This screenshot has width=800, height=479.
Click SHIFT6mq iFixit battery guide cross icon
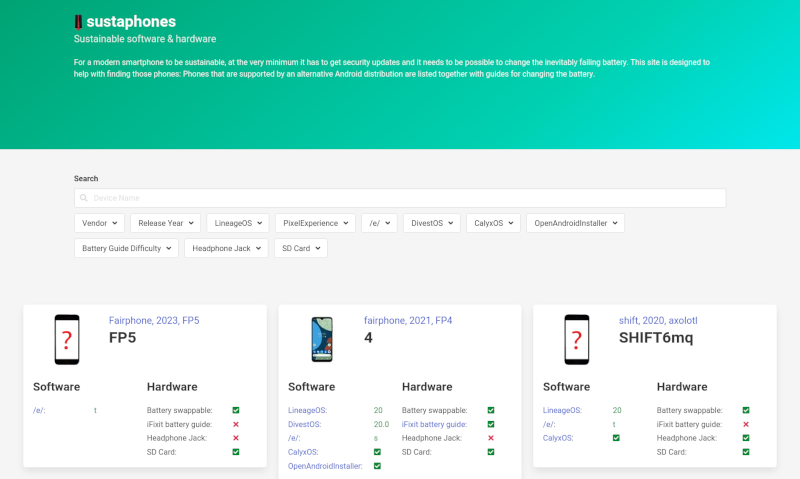pos(746,424)
